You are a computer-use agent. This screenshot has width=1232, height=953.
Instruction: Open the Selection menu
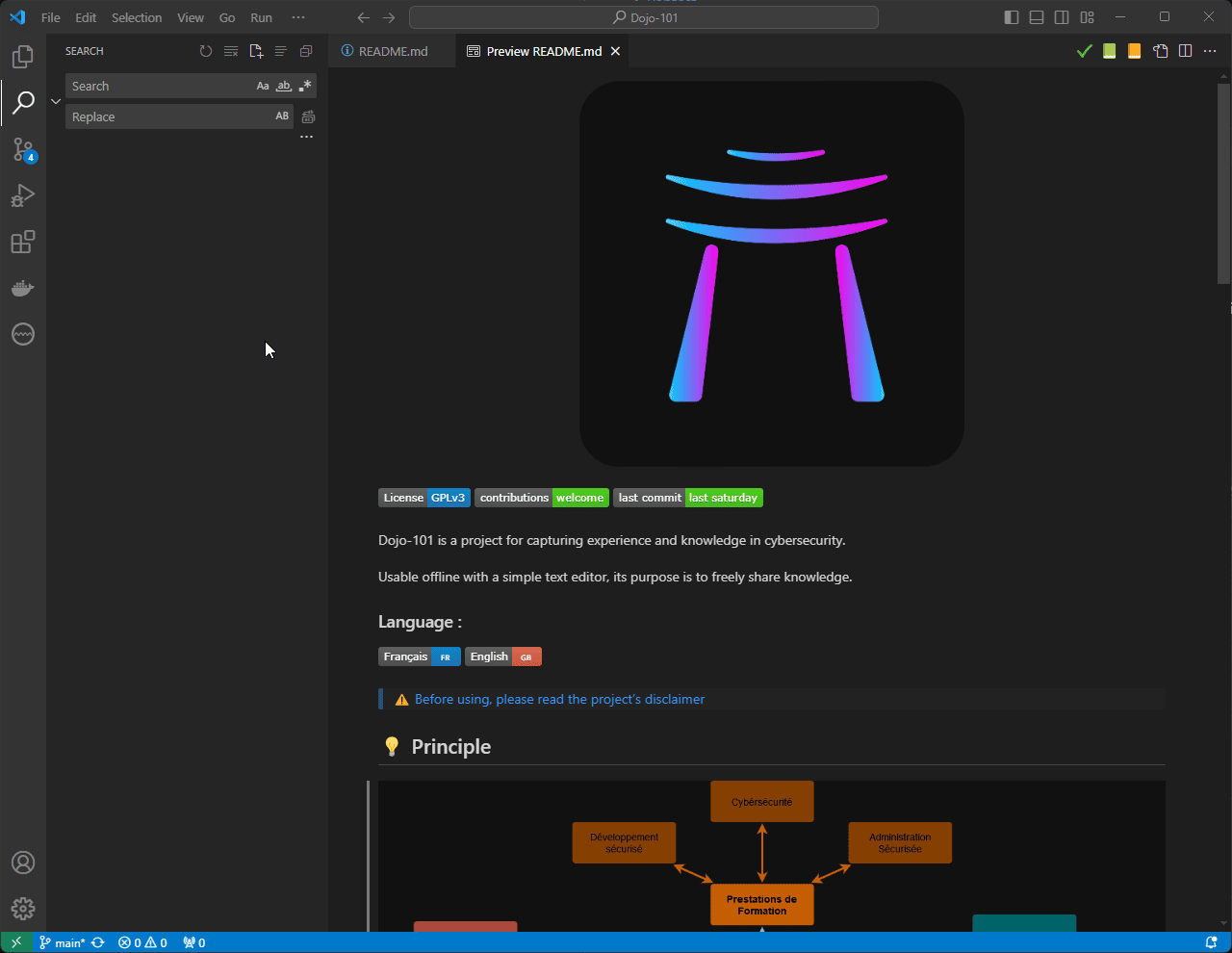pos(137,17)
